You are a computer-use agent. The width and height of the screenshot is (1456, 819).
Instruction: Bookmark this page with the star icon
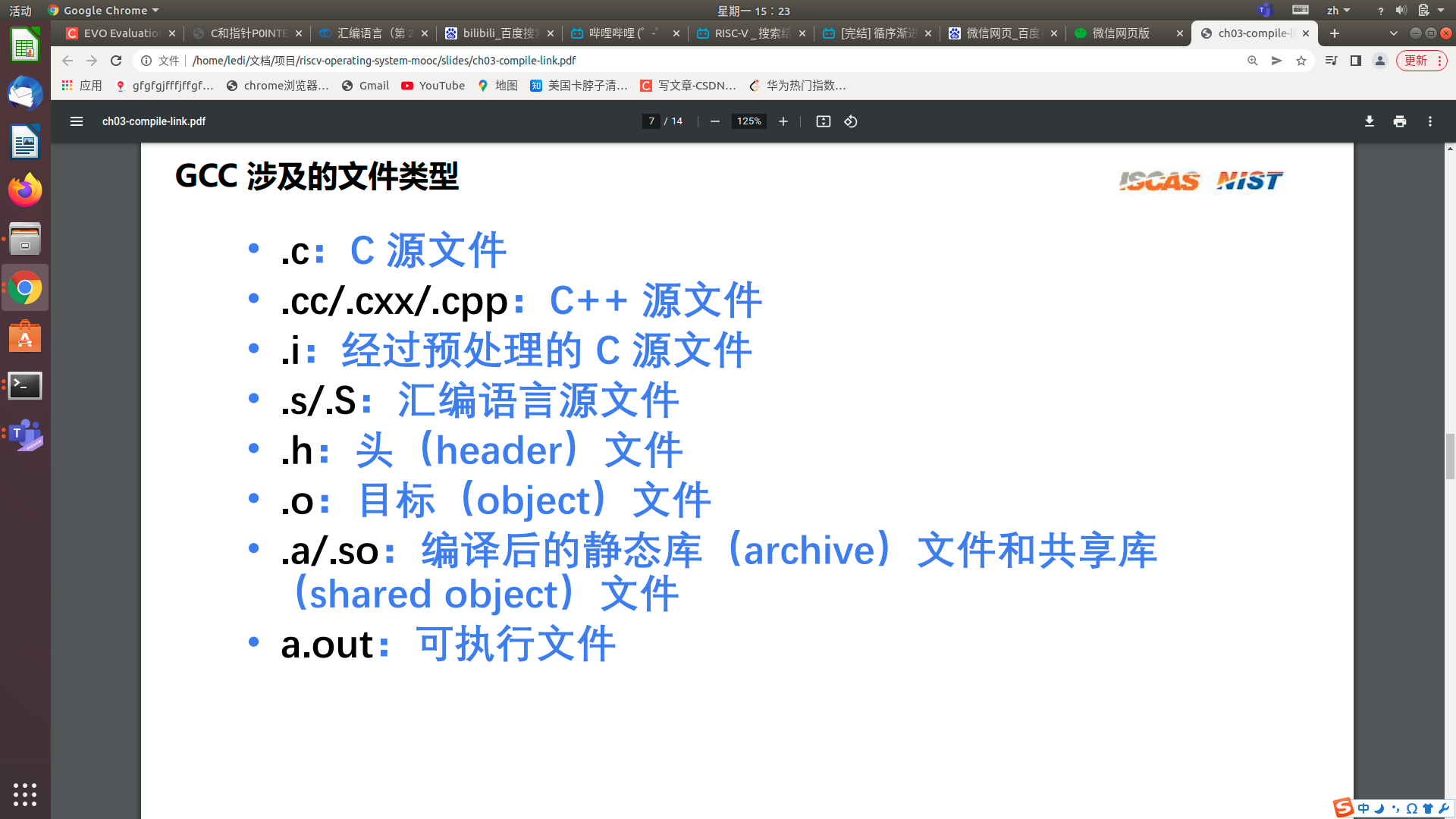coord(1301,61)
